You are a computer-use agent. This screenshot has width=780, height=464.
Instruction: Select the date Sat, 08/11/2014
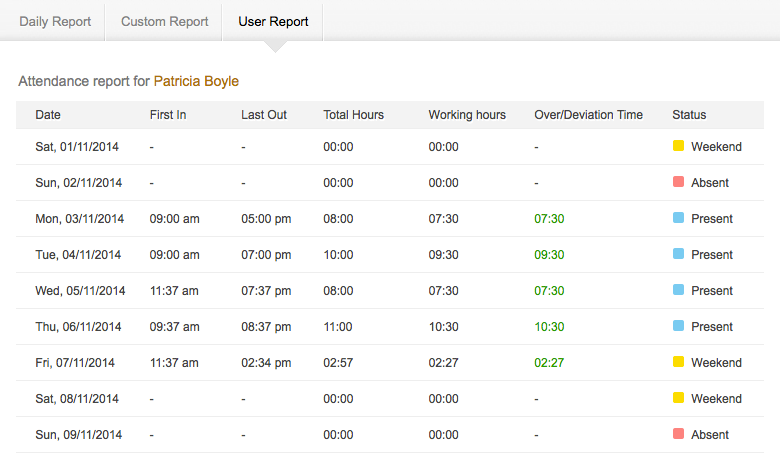(77, 398)
